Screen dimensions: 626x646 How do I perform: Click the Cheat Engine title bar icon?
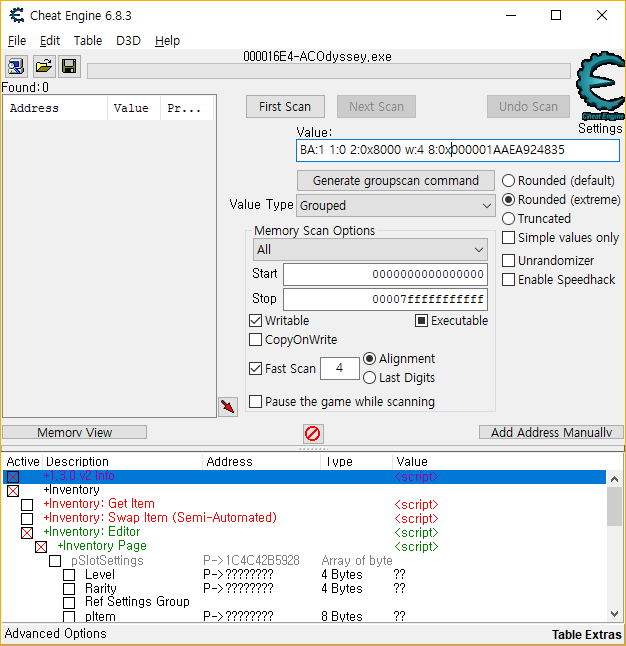(16, 16)
